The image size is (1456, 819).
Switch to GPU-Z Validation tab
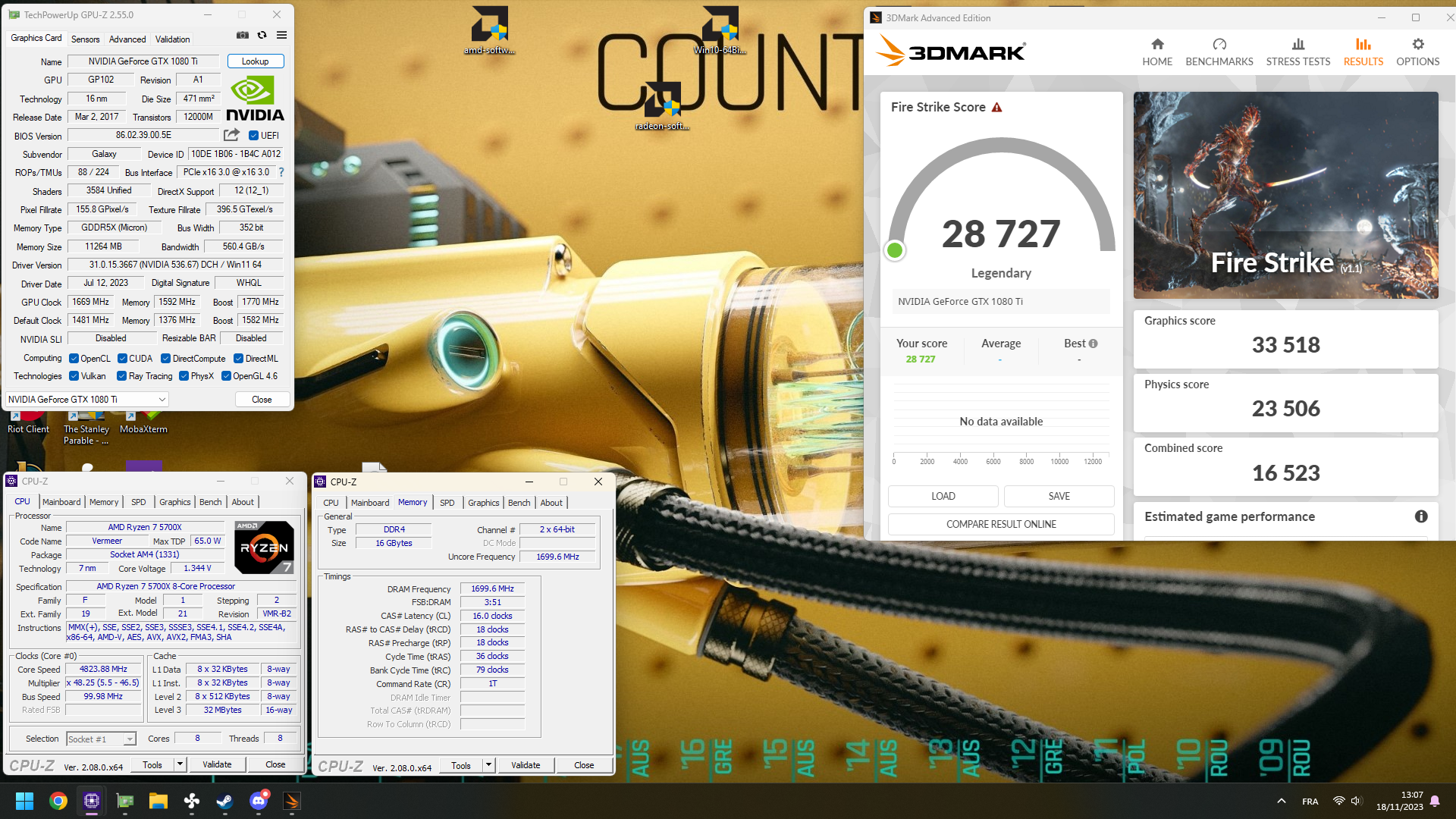173,39
